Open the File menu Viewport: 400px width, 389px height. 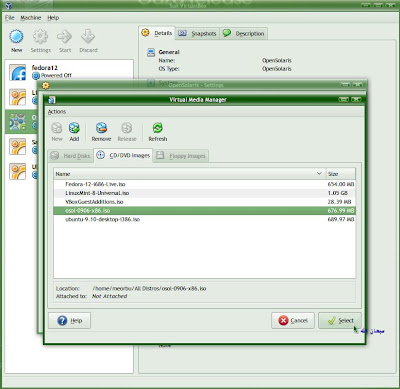click(x=10, y=18)
